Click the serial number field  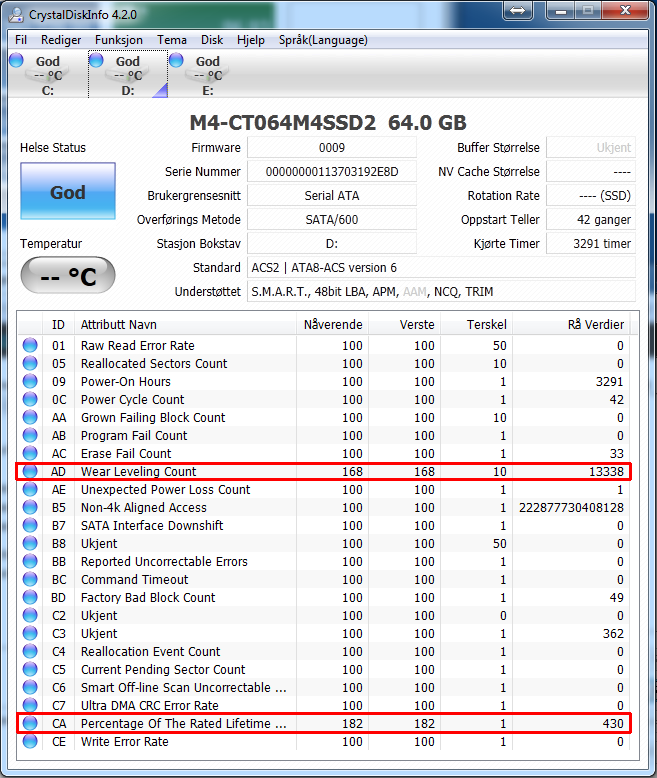coord(332,172)
